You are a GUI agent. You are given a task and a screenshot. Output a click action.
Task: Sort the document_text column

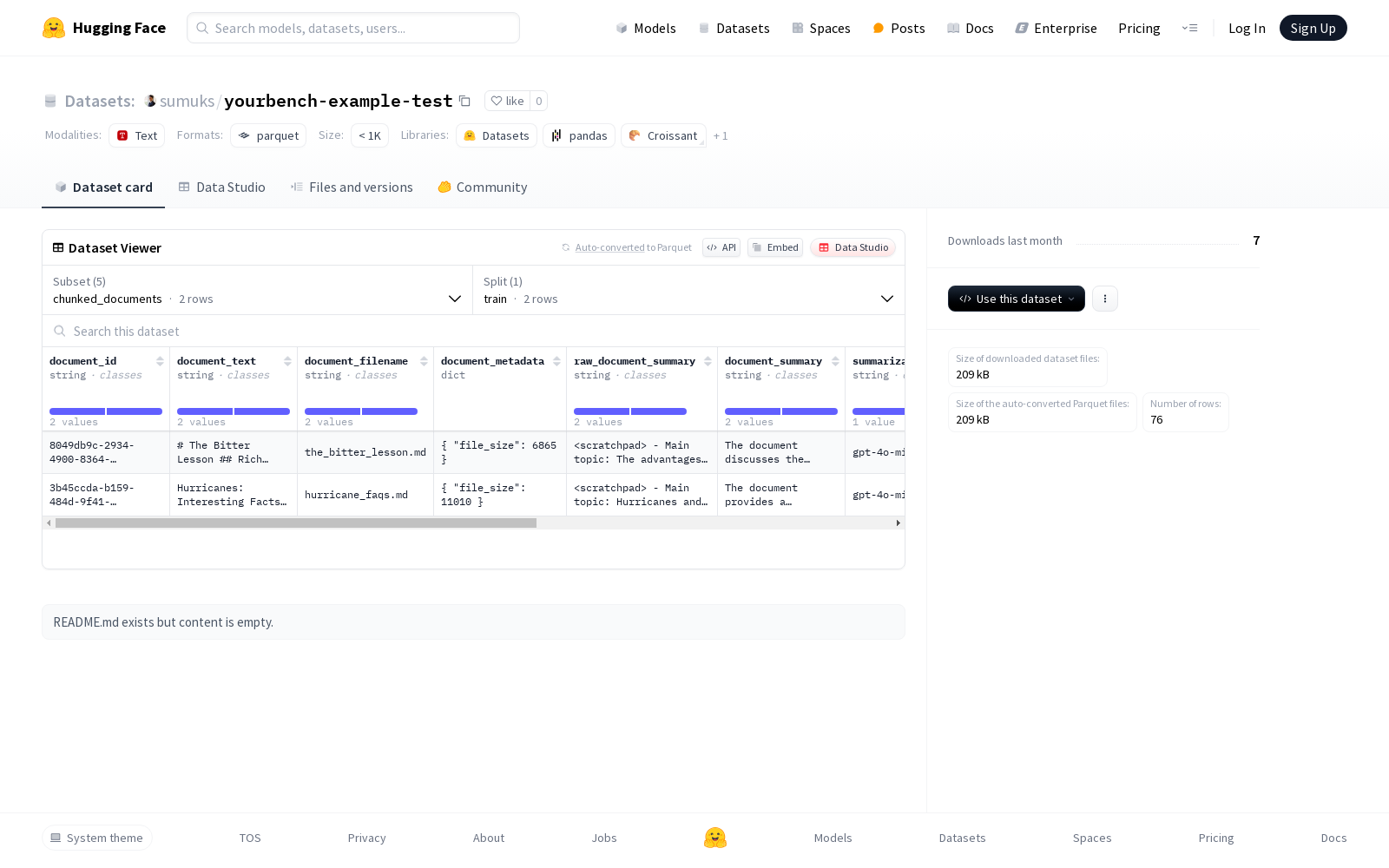pos(287,361)
